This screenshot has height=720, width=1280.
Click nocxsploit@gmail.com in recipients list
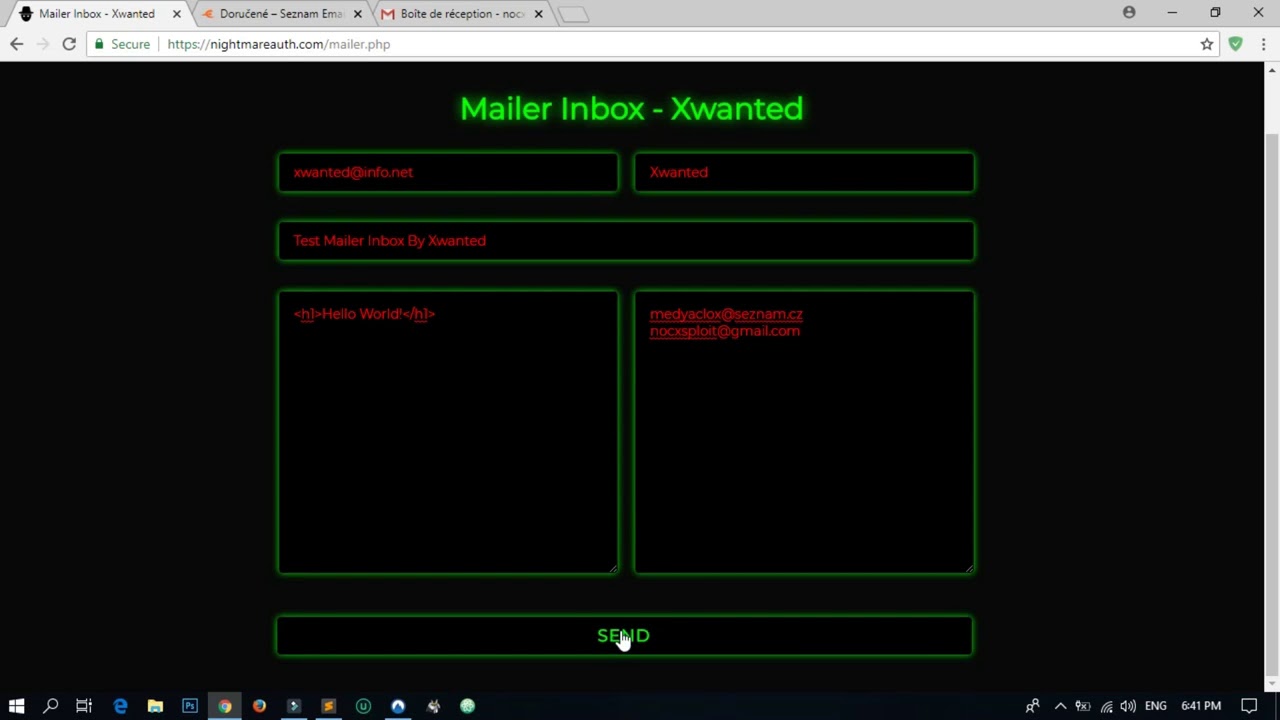[x=725, y=331]
